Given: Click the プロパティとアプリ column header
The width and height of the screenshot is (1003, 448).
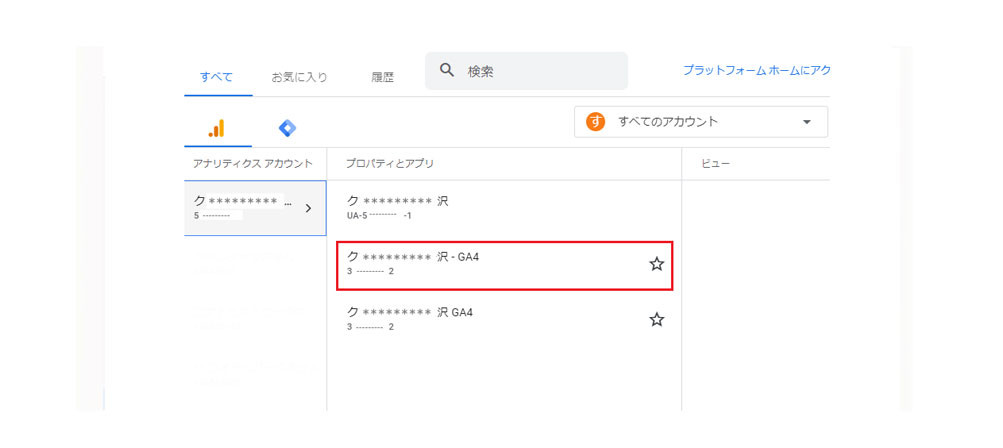Looking at the screenshot, I should click(x=390, y=164).
